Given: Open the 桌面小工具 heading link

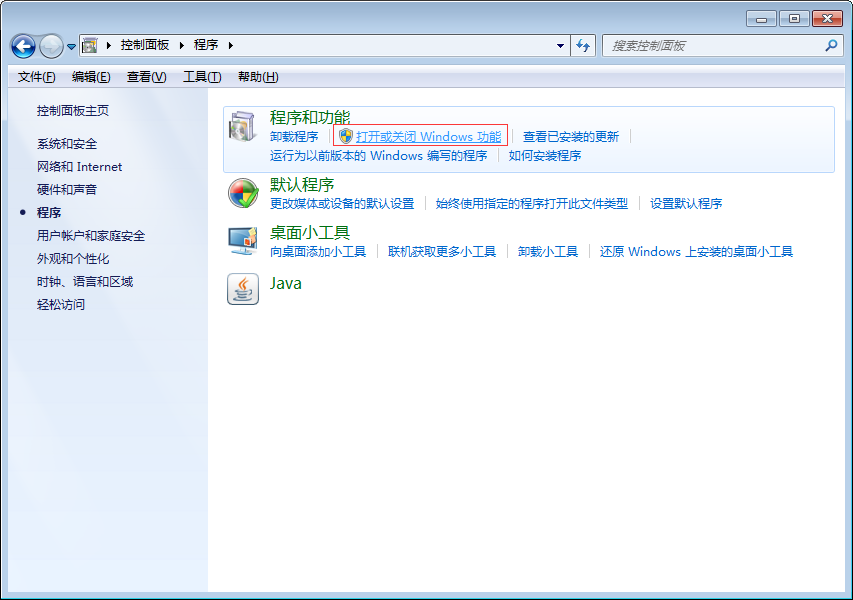Looking at the screenshot, I should [310, 233].
